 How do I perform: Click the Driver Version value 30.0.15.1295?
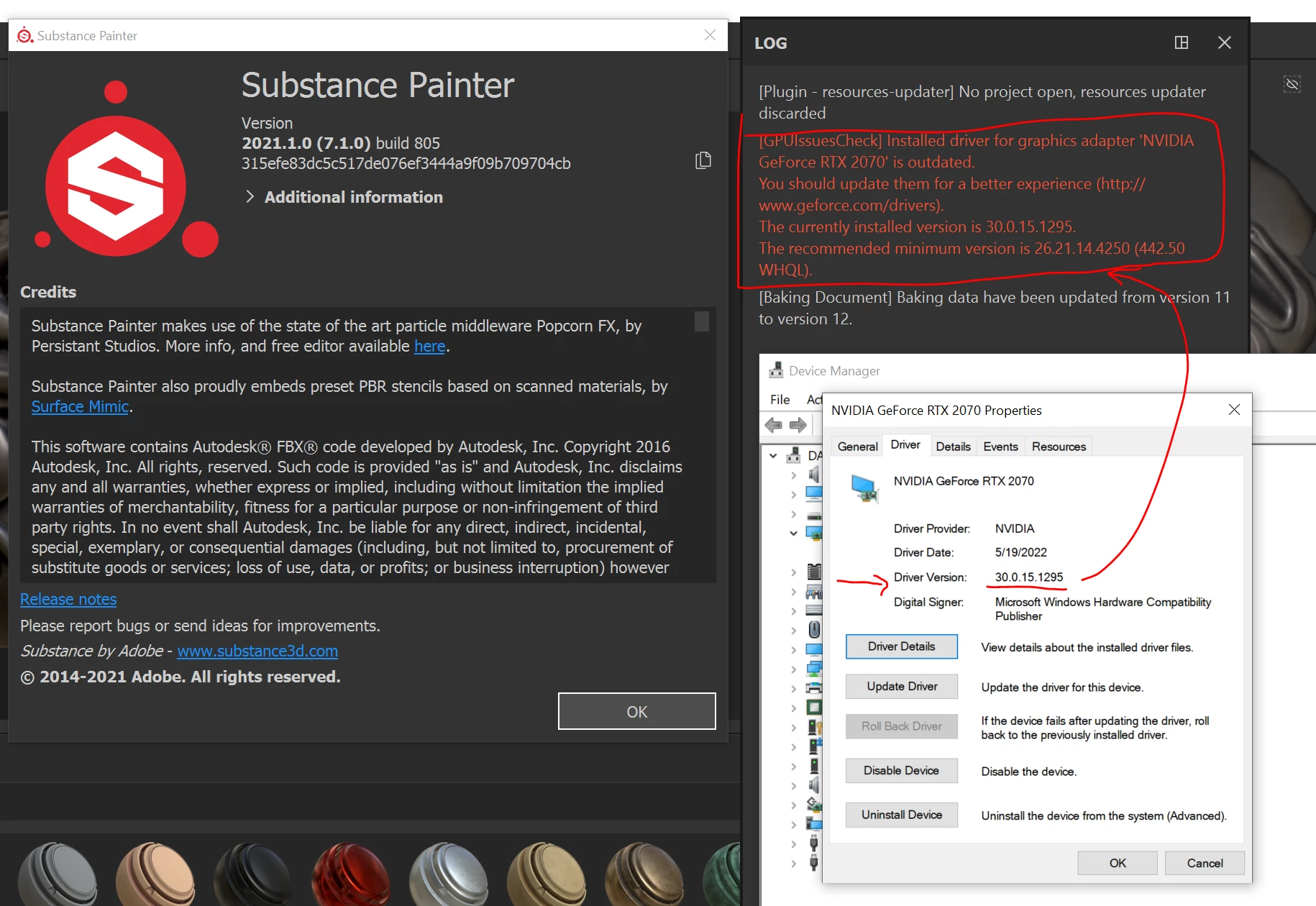[1029, 577]
